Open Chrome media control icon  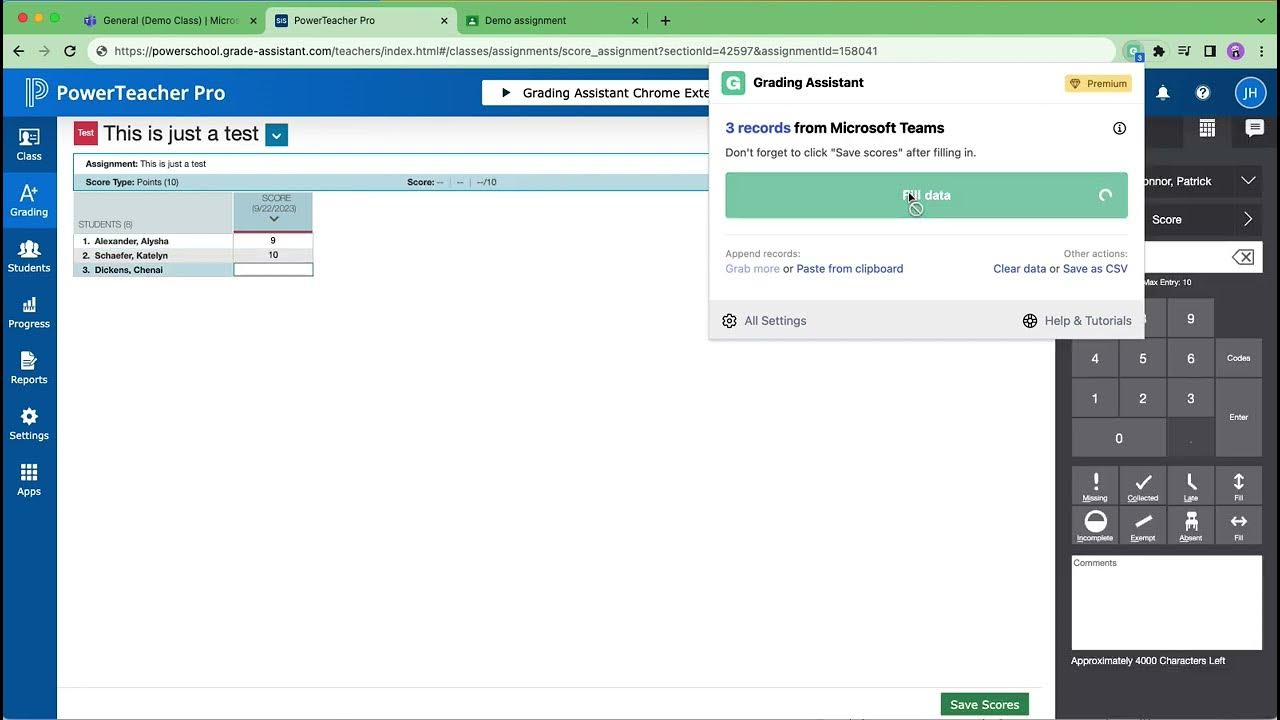point(1184,51)
